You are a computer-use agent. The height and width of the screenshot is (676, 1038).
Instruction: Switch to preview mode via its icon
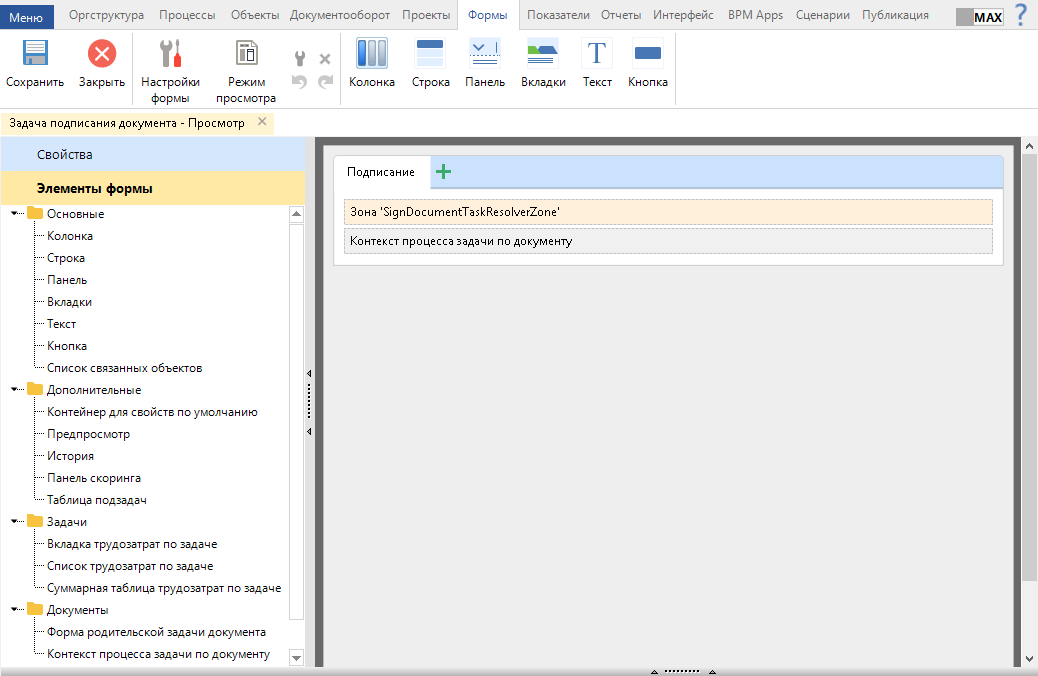tap(246, 55)
